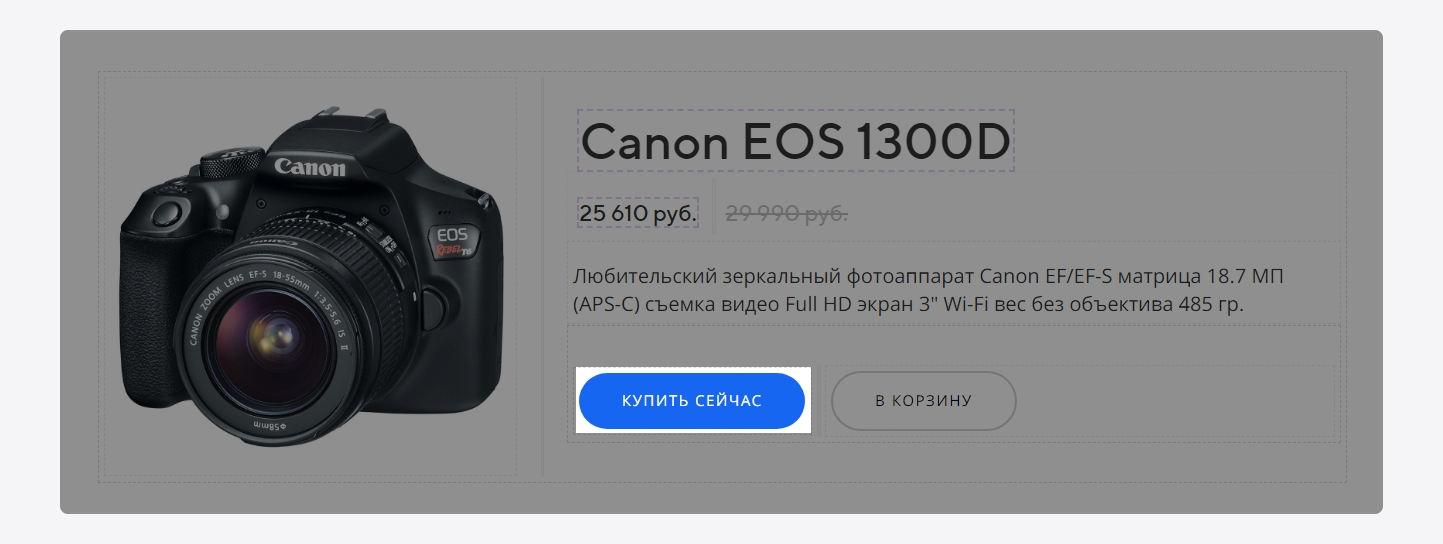This screenshot has width=1443, height=544.
Task: Select the current price 25 610 руб.
Action: click(638, 213)
